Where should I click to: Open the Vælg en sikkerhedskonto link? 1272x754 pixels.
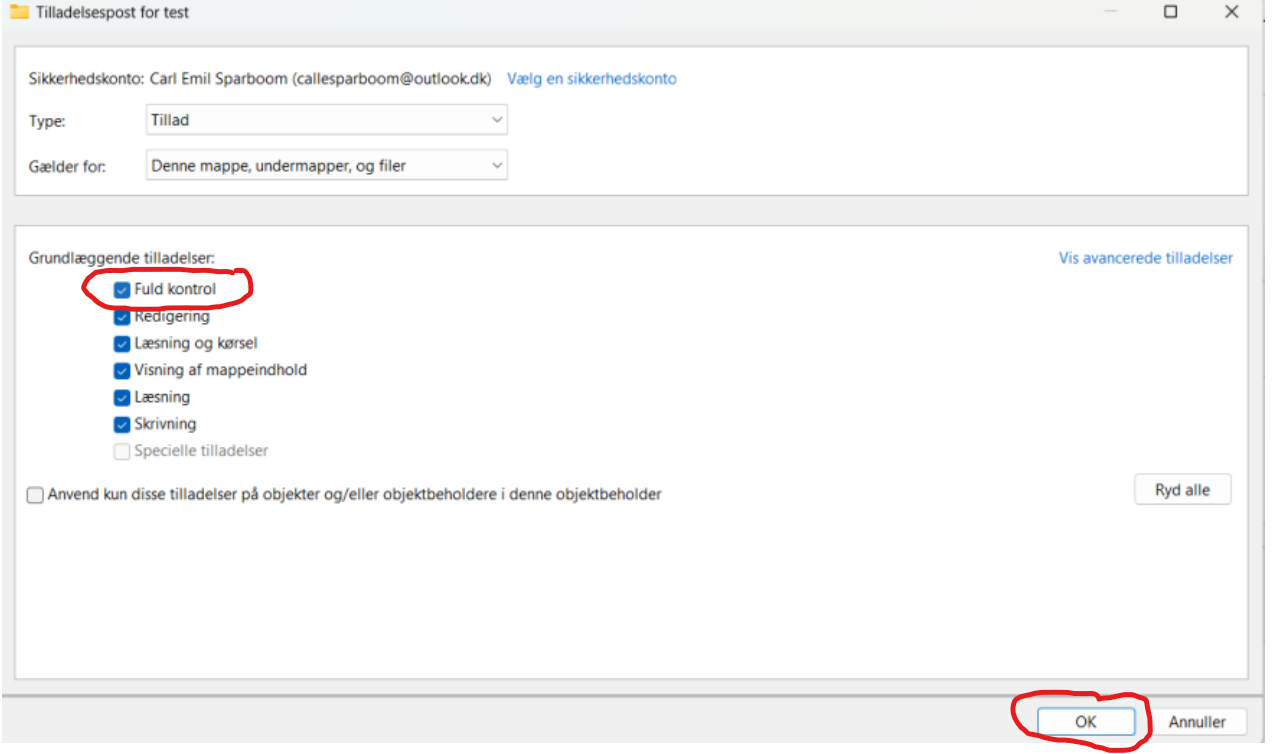pos(592,79)
